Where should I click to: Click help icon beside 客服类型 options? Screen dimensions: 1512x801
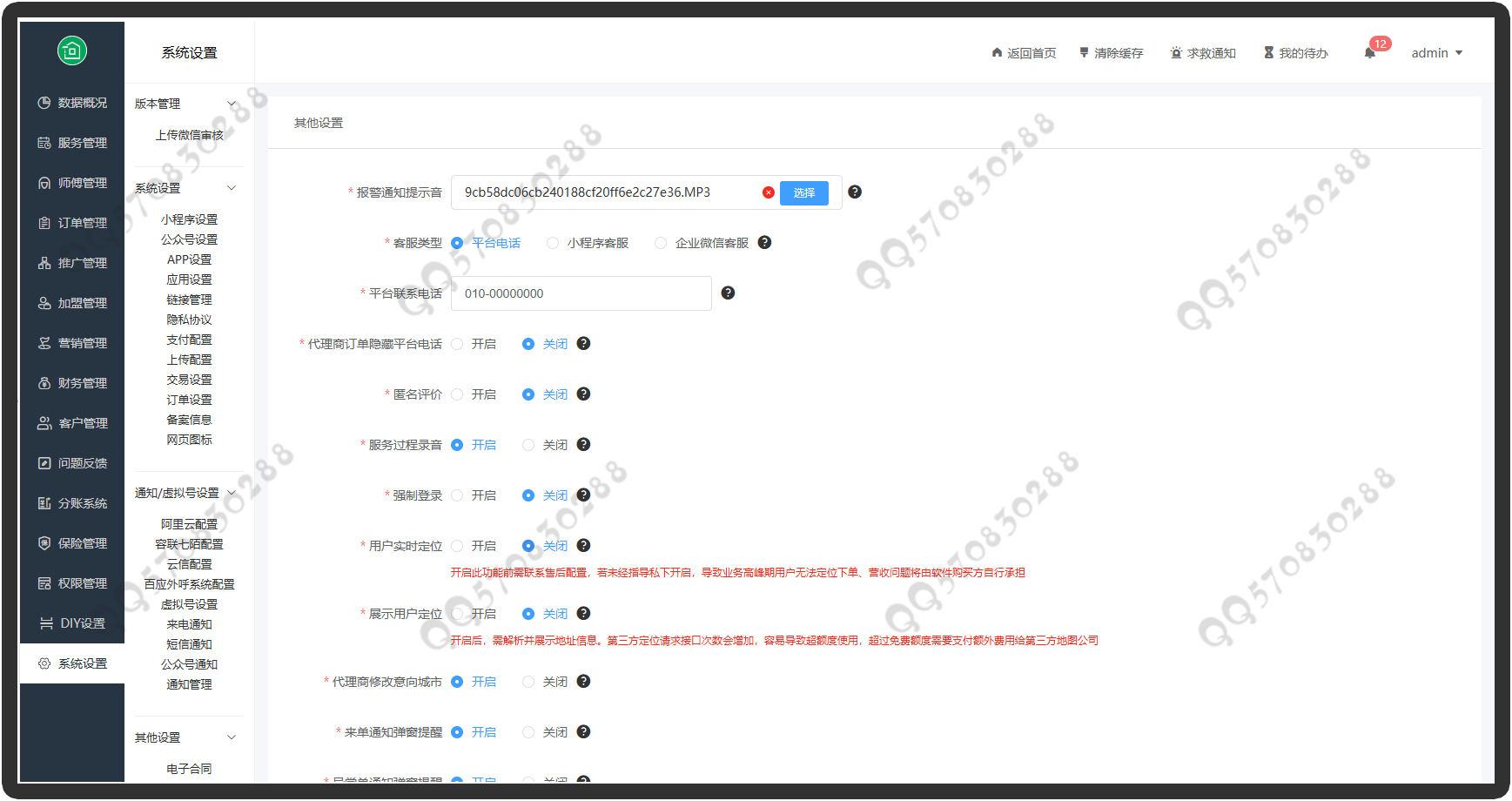coord(764,243)
